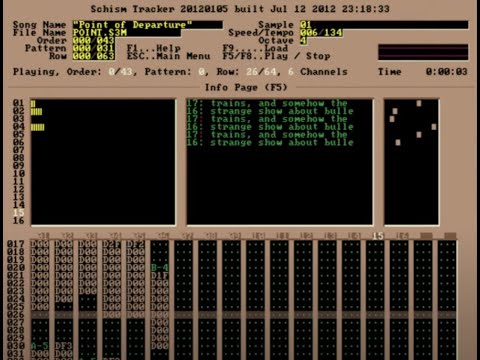Click the DF2 cell in row 017
This screenshot has width=480, height=360.
(136, 244)
